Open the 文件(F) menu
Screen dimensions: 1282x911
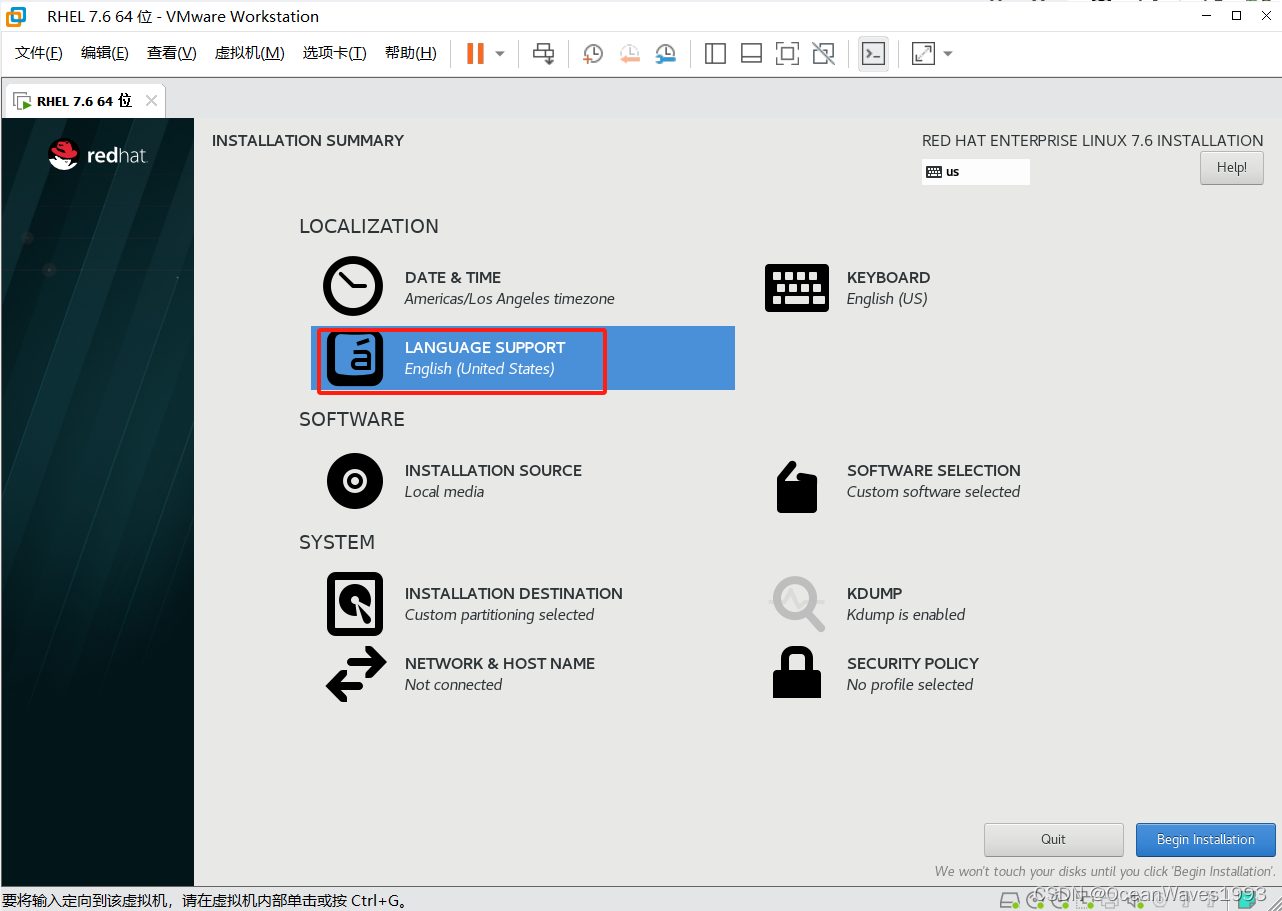tap(39, 53)
